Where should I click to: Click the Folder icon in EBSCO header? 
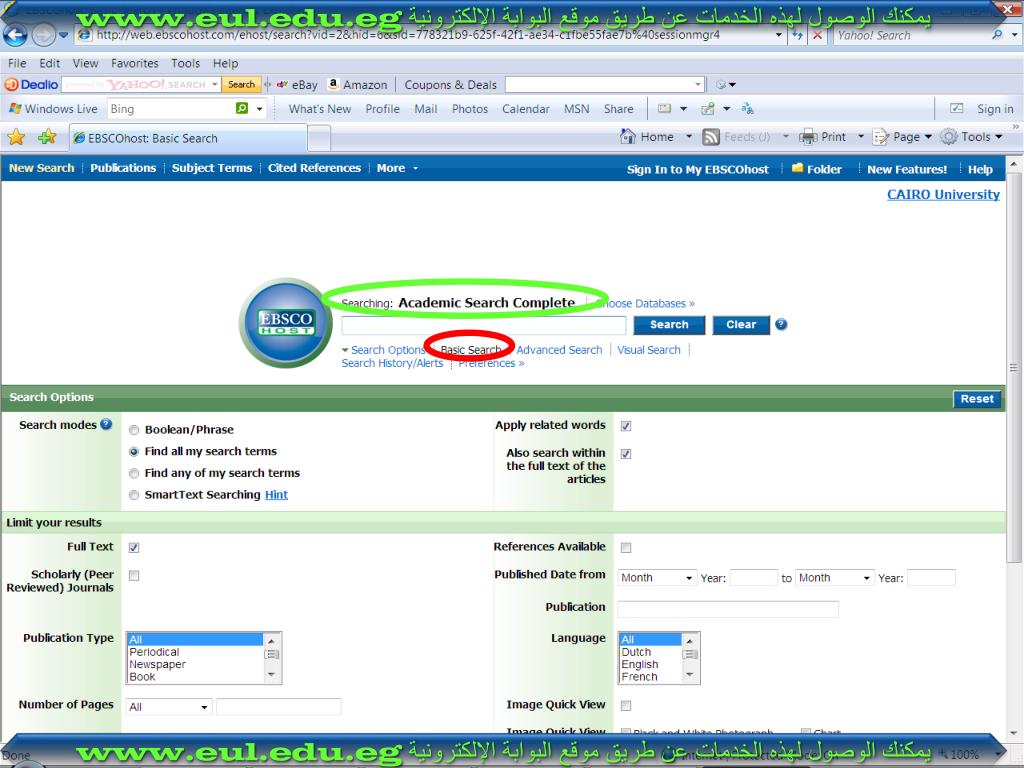(797, 168)
